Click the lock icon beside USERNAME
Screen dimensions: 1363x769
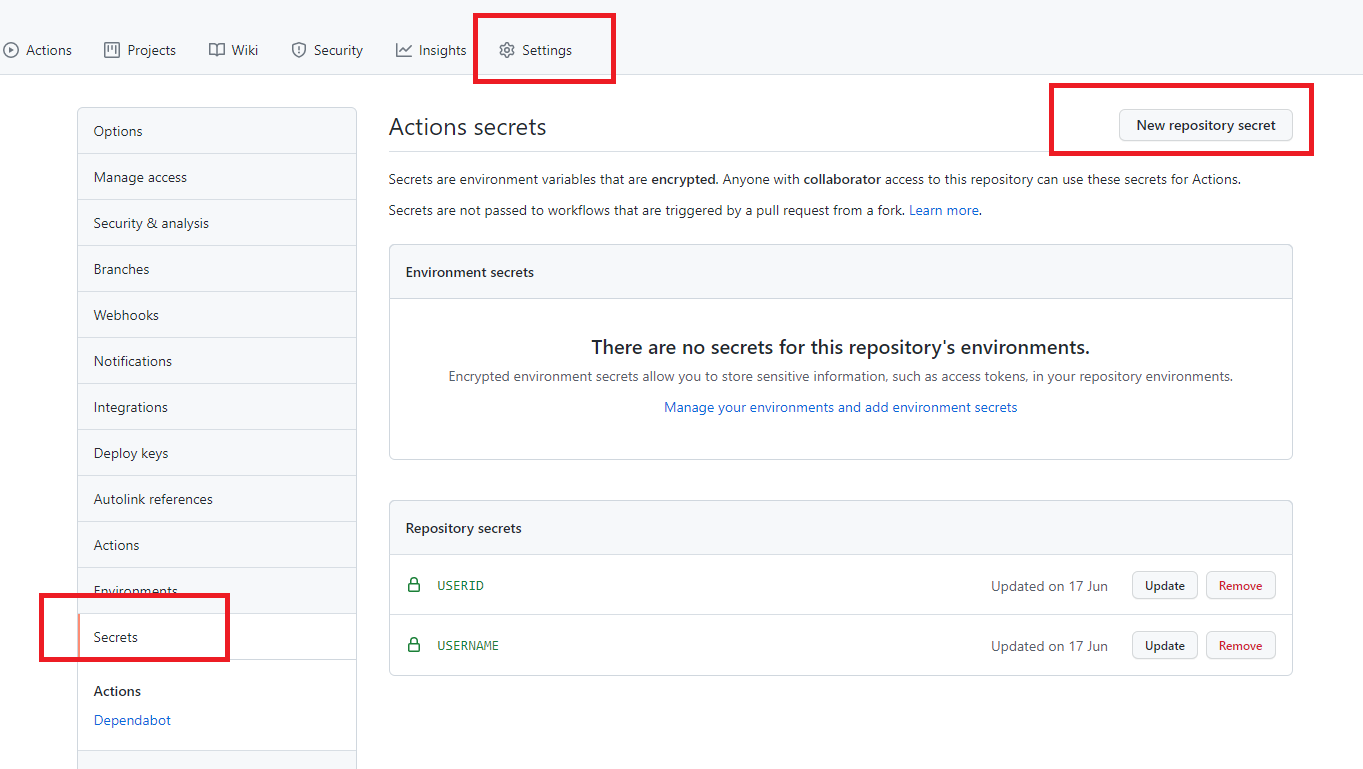(x=414, y=645)
